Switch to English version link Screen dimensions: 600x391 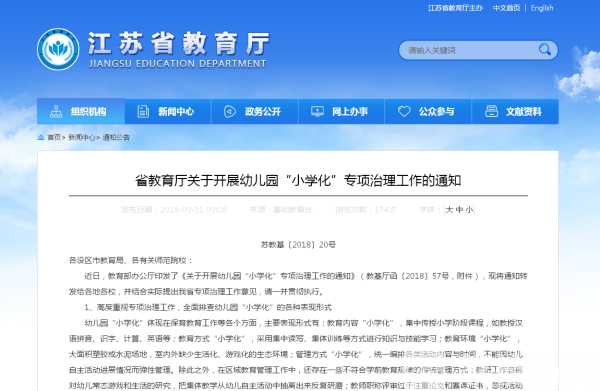(542, 8)
